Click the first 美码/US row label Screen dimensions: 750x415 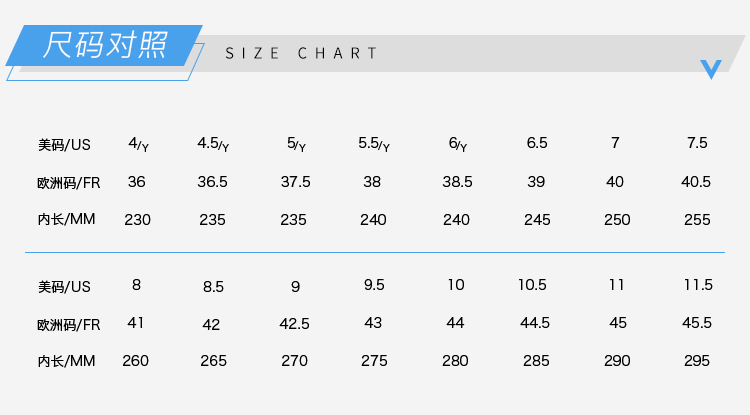coord(64,144)
